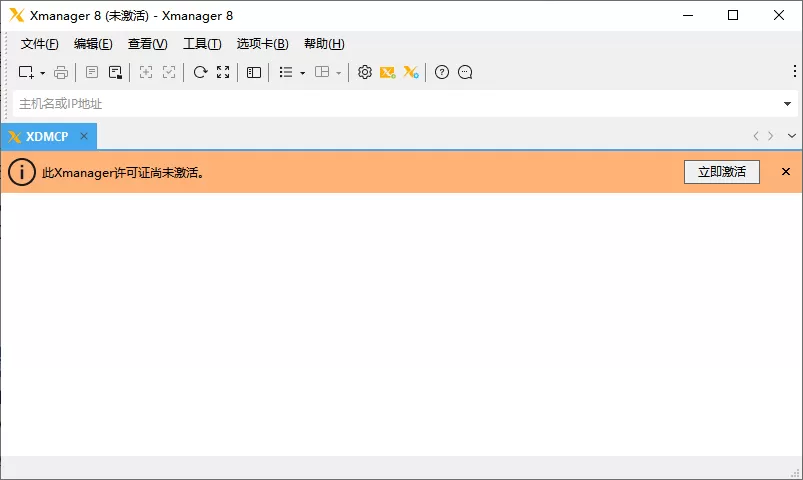Open the pane layout dropdown arrow
Screen dimensions: 803x480
(x=339, y=73)
